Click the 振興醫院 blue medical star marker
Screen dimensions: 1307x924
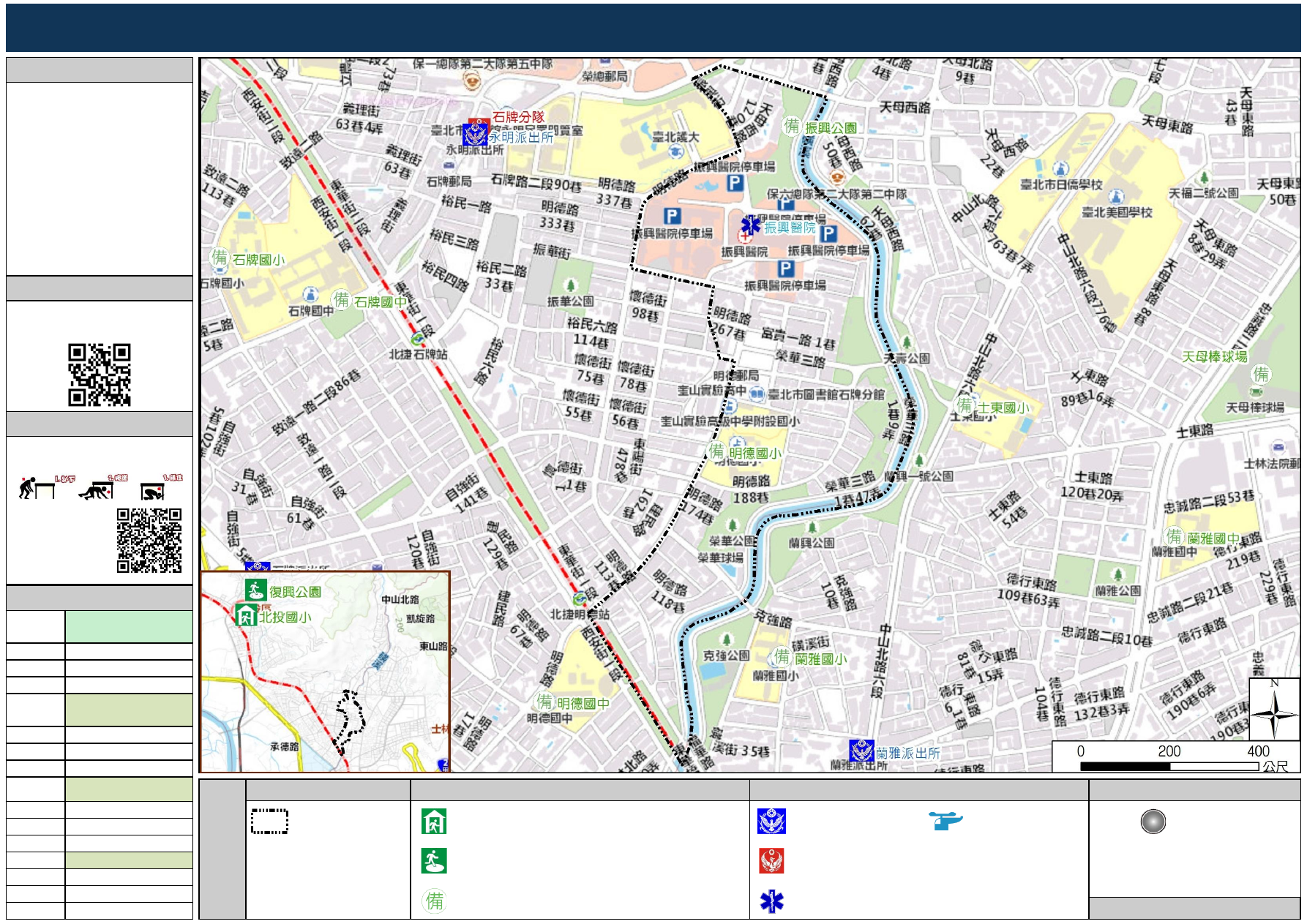pyautogui.click(x=751, y=225)
